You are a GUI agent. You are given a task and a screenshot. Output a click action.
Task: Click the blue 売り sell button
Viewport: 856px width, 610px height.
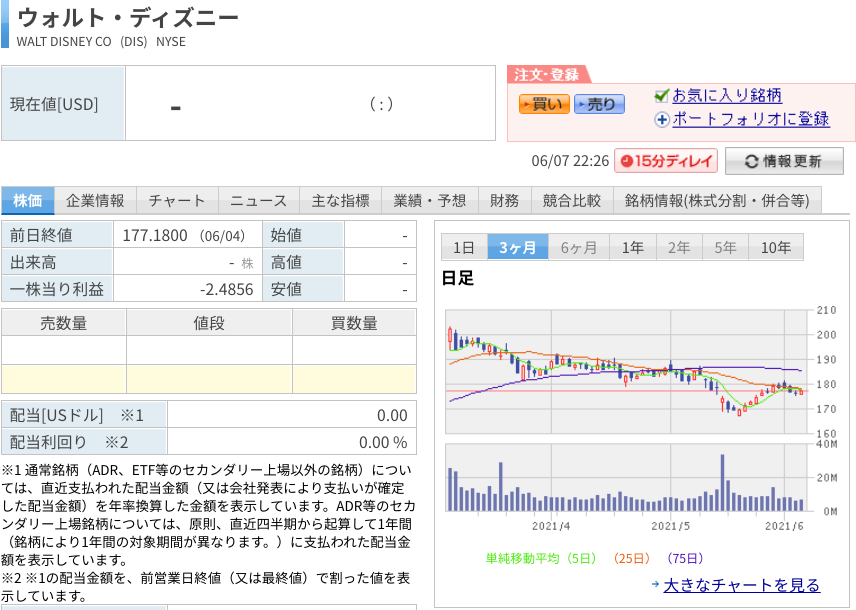pos(599,104)
